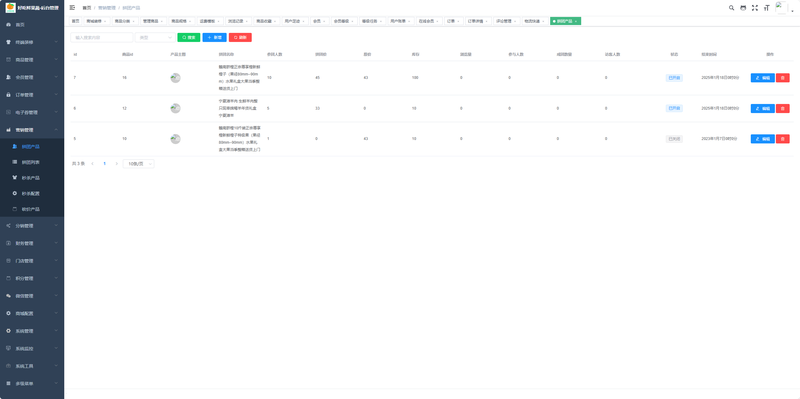Open the 10条/页 page size dropdown
This screenshot has width=800, height=399.
[x=138, y=164]
